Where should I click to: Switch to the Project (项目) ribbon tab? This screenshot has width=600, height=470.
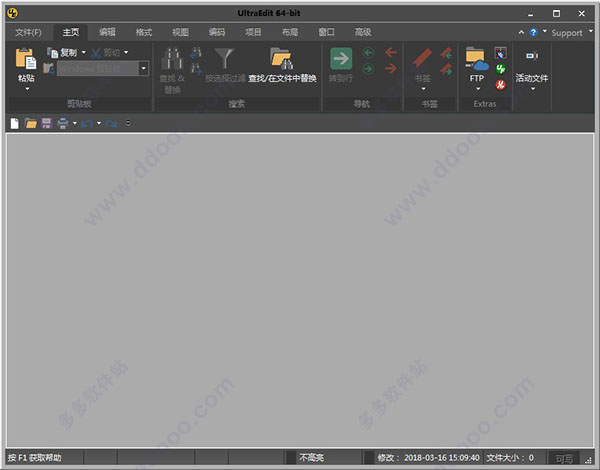(253, 33)
